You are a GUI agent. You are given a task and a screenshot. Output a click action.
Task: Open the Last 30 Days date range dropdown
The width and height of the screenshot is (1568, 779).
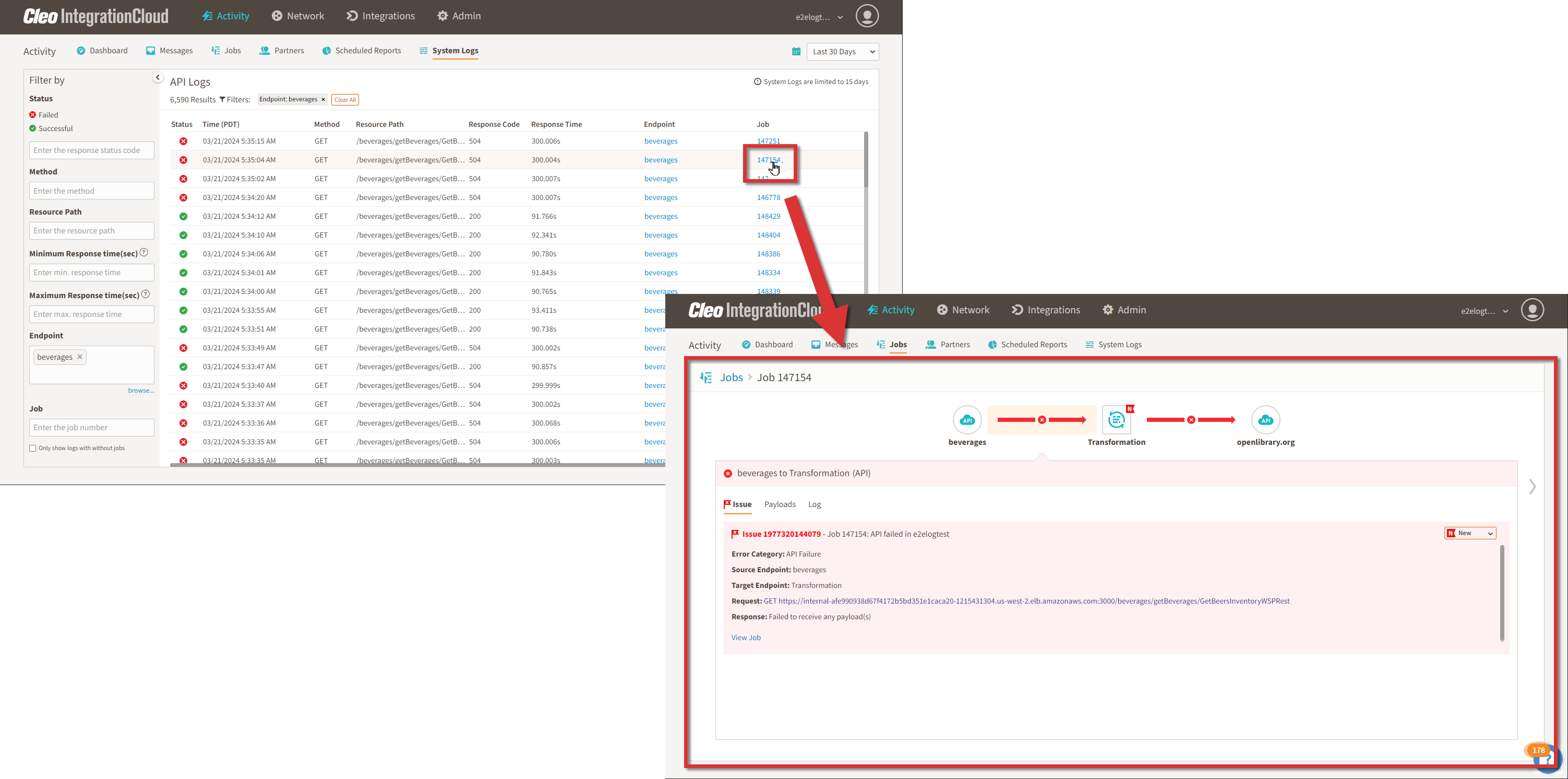tap(842, 52)
